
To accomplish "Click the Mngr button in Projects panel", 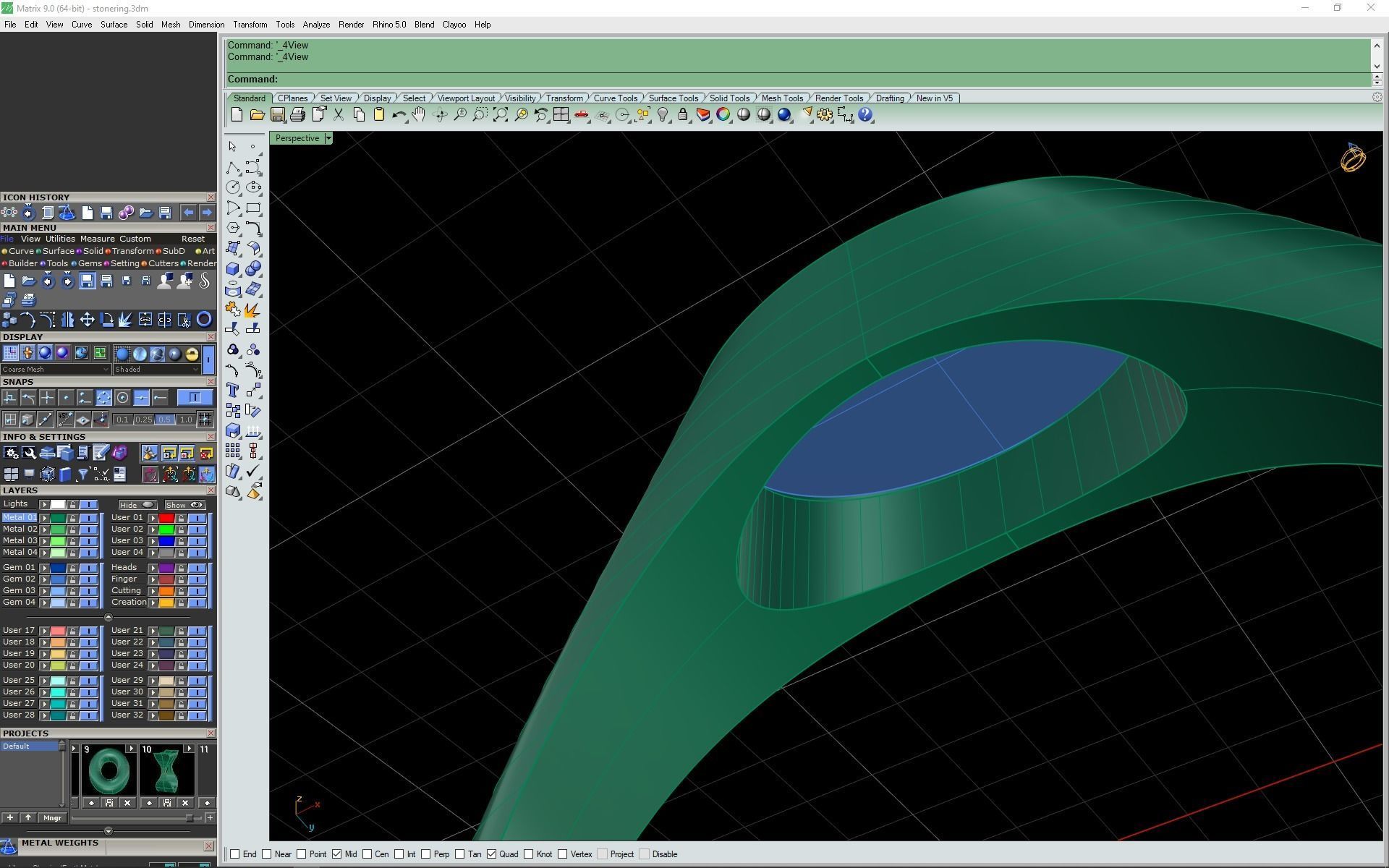I will (x=52, y=818).
